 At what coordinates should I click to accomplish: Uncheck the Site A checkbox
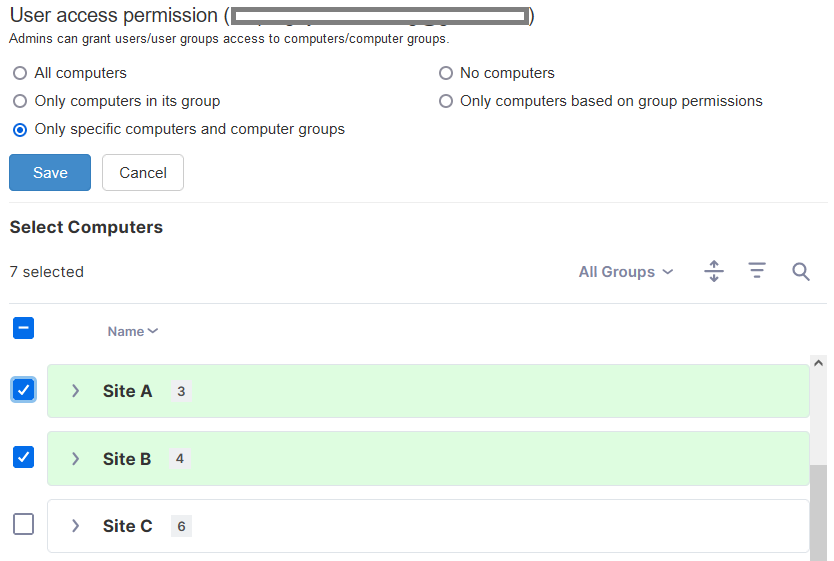click(24, 390)
